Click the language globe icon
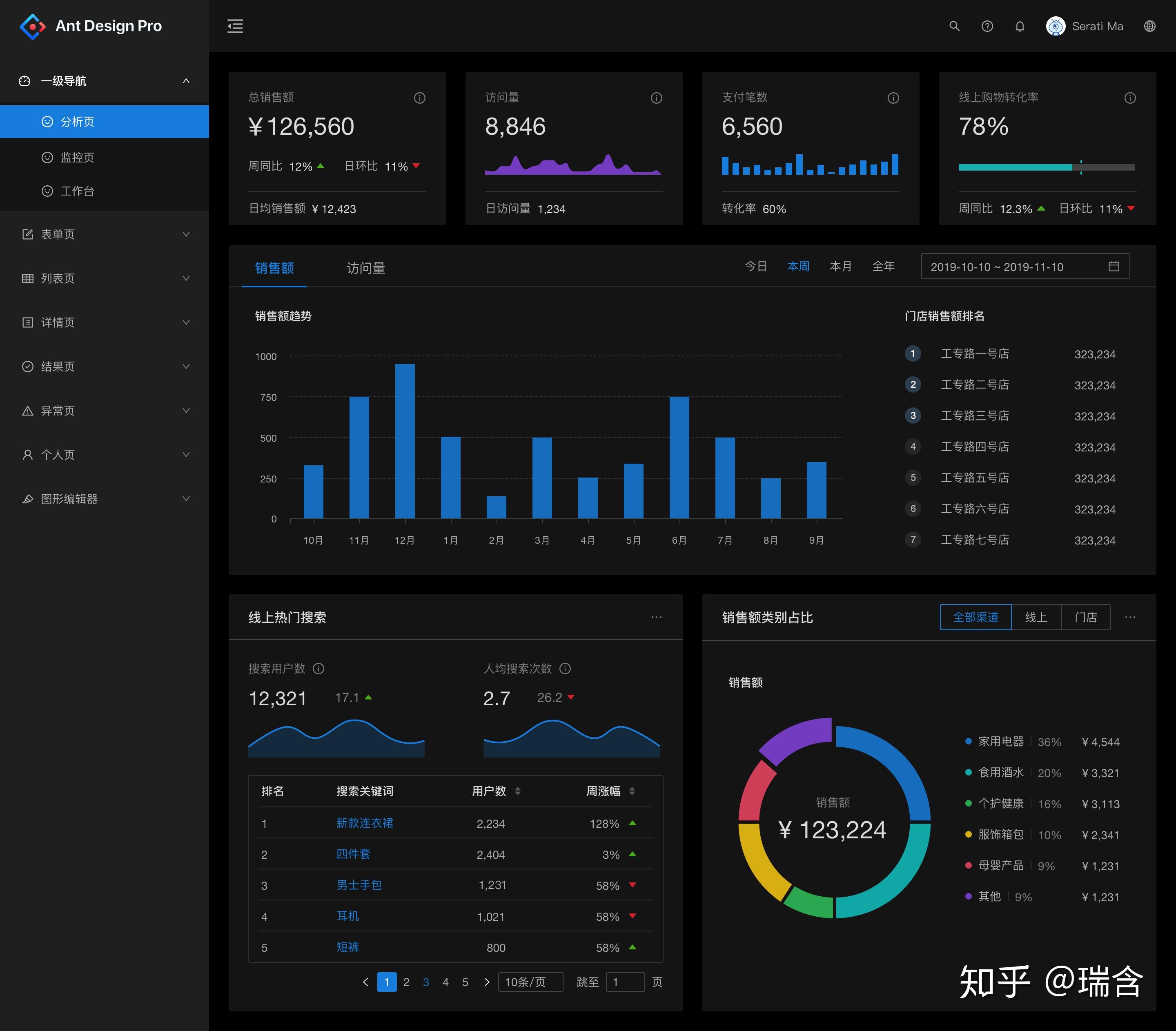 click(1149, 27)
